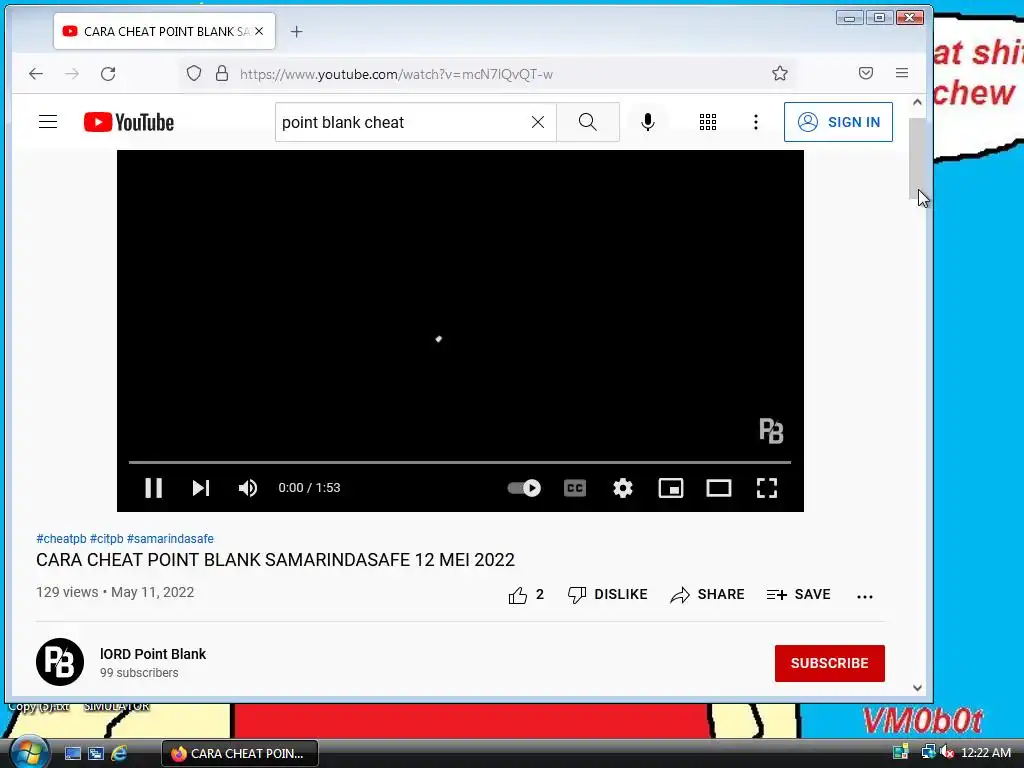The height and width of the screenshot is (768, 1024).
Task: Pause the video playback
Action: (x=153, y=488)
